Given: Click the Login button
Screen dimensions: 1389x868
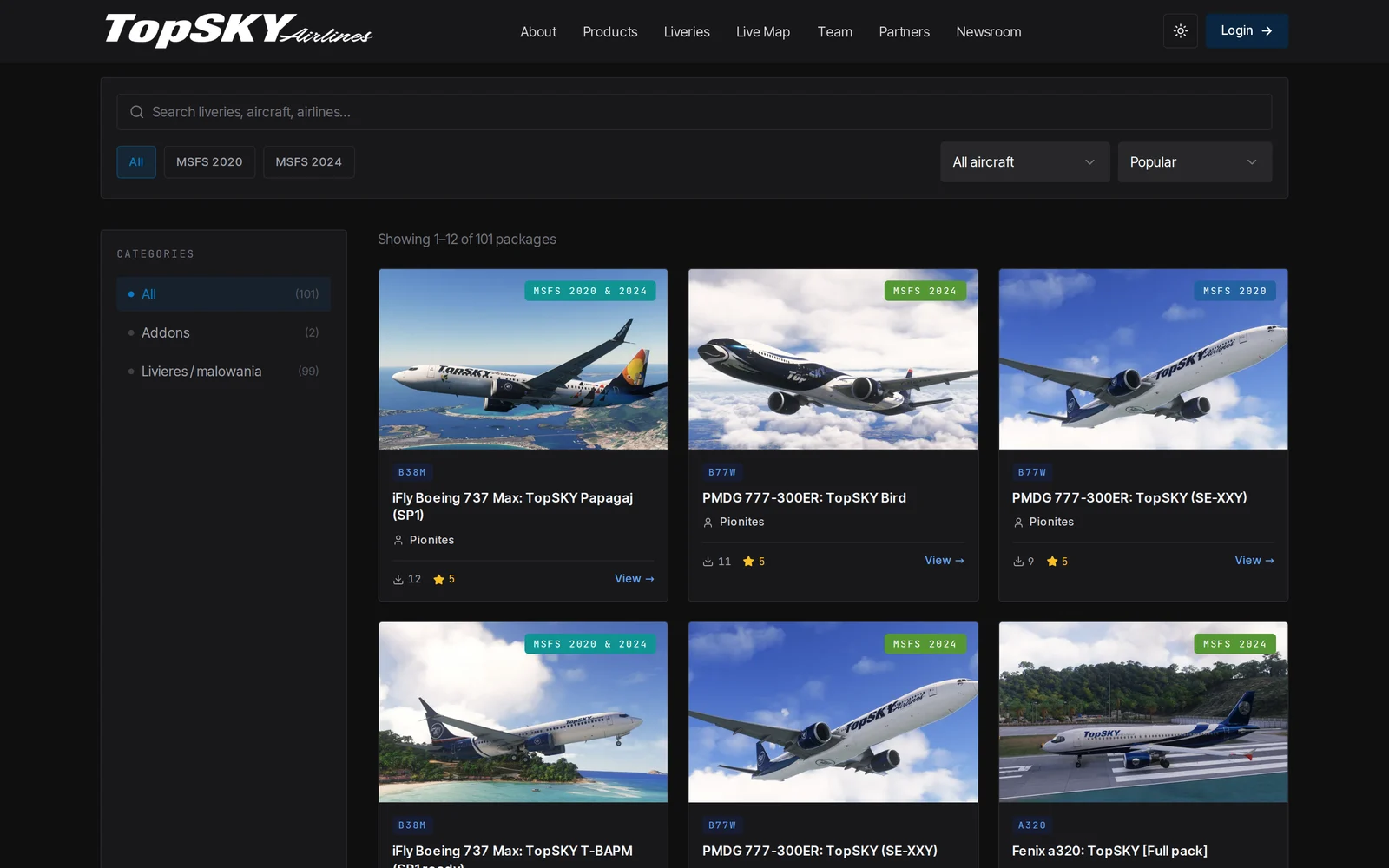Looking at the screenshot, I should (x=1247, y=31).
